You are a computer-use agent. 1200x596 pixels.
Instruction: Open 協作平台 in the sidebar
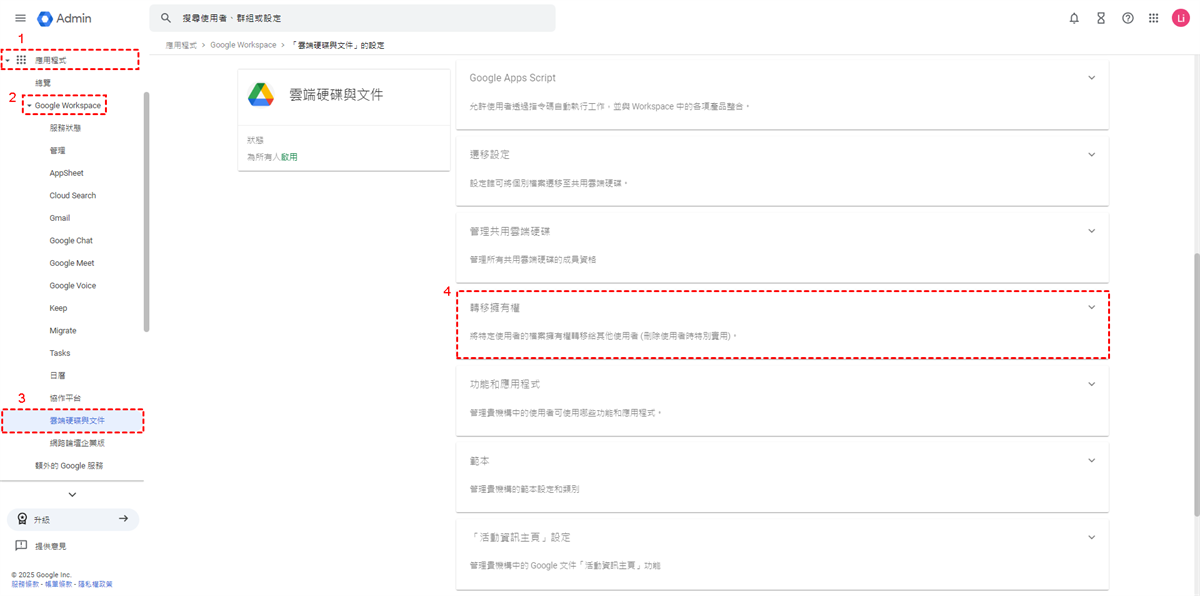[x=66, y=398]
